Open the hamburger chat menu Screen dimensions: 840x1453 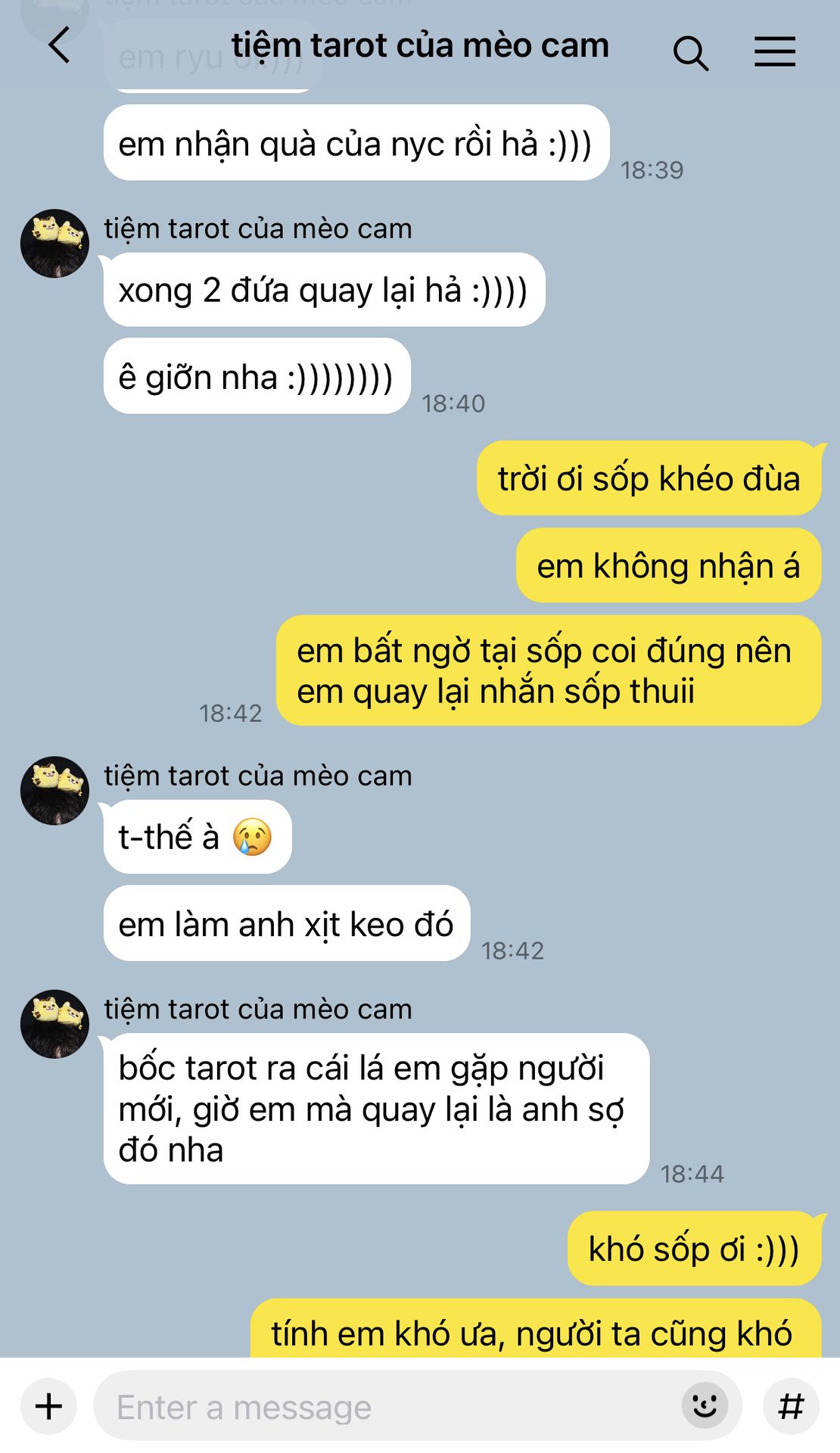pos(775,51)
